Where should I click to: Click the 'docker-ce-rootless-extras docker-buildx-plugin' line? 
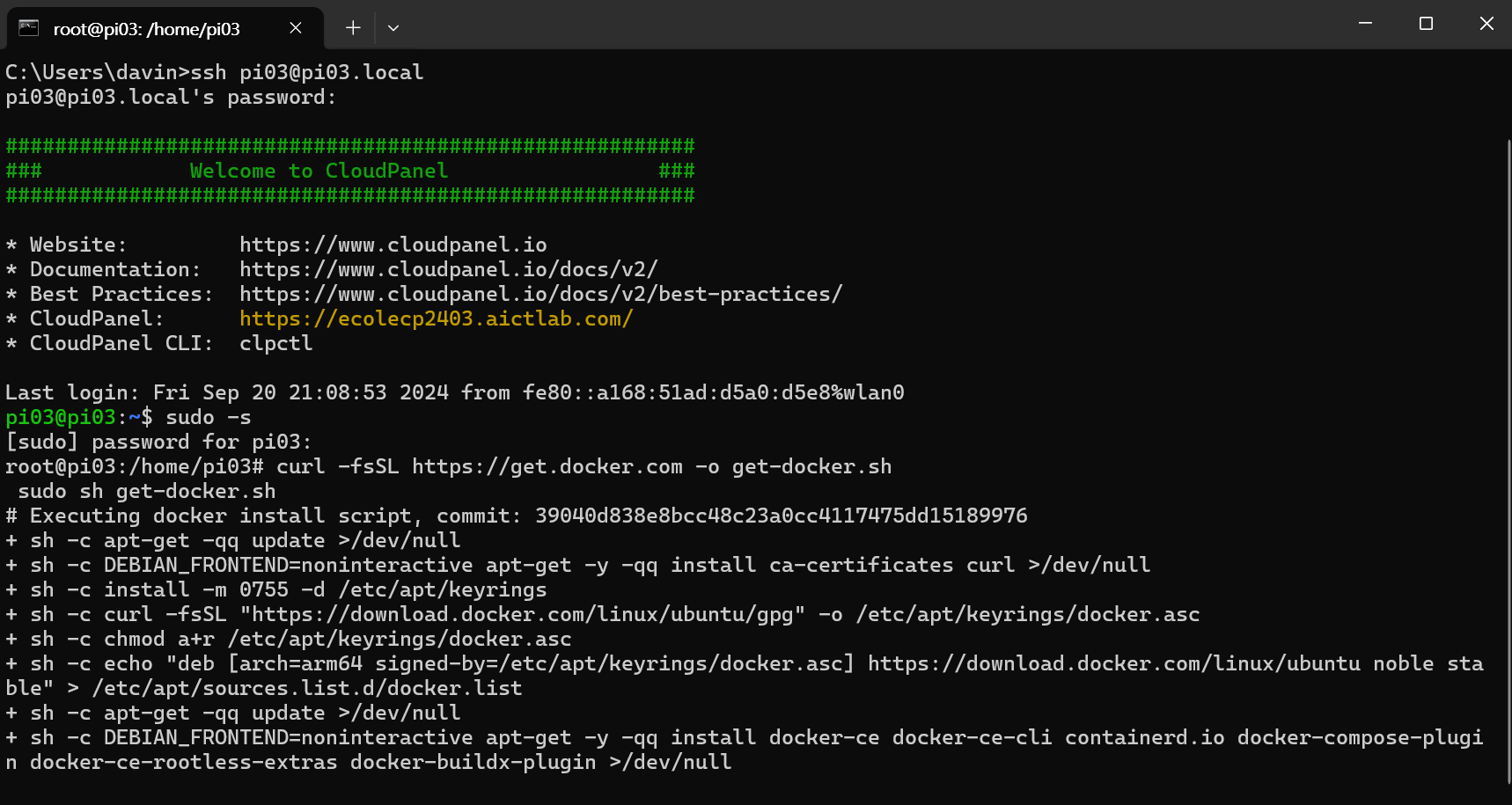[369, 762]
